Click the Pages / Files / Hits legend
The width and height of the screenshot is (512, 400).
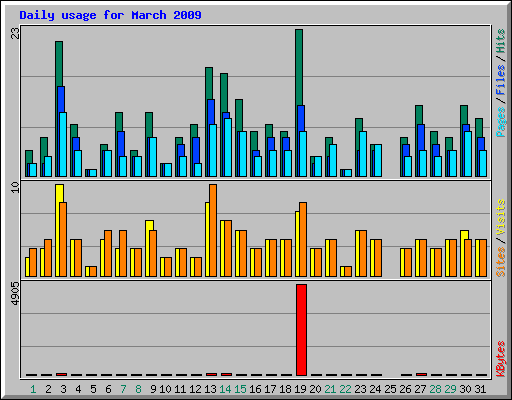[x=500, y=83]
